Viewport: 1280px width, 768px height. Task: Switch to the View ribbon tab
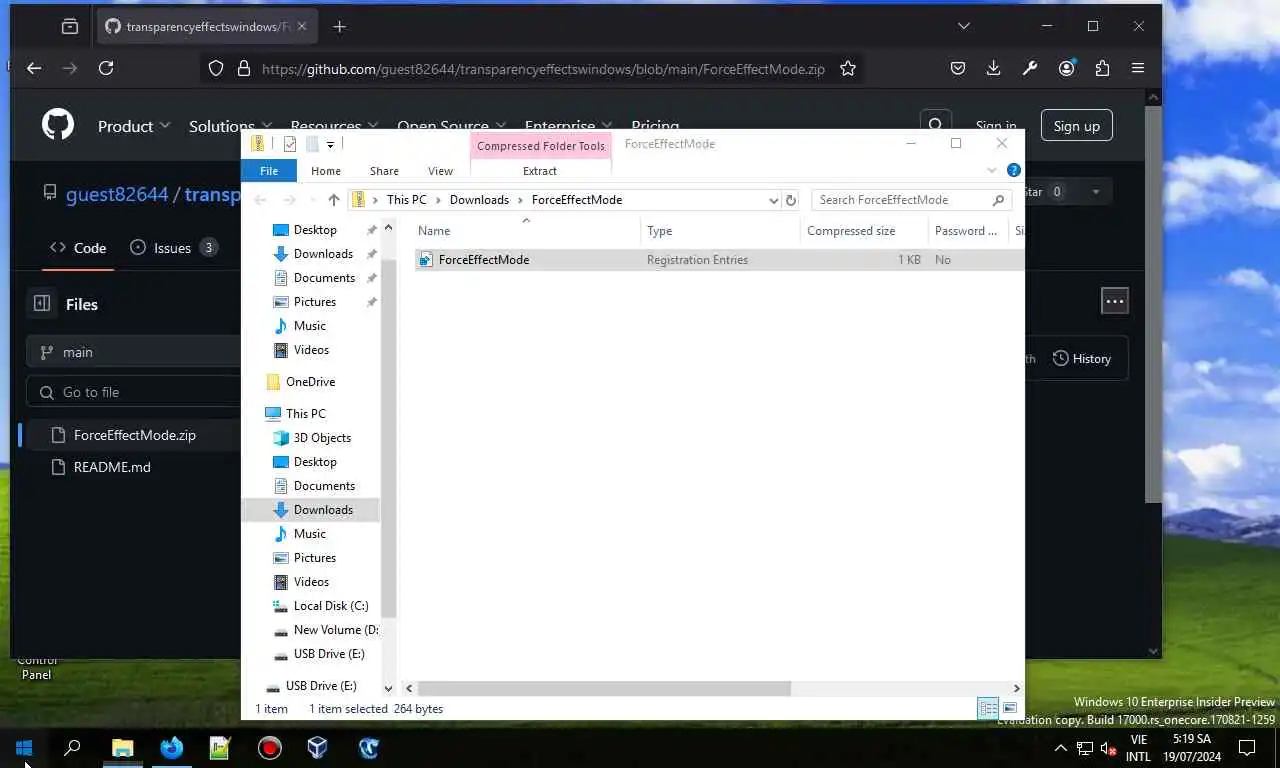click(440, 171)
